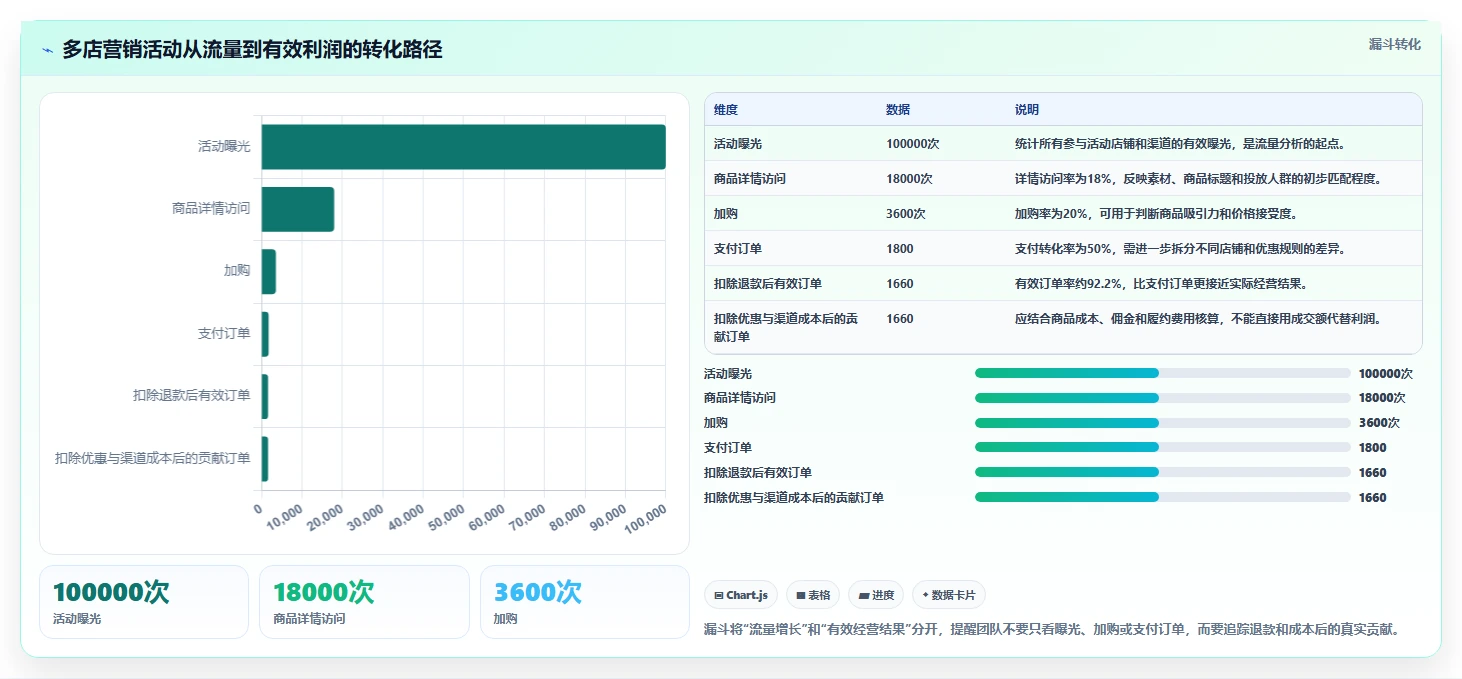The width and height of the screenshot is (1462, 679).
Task: Click the 支付订单 bar in the chart
Action: pos(265,334)
